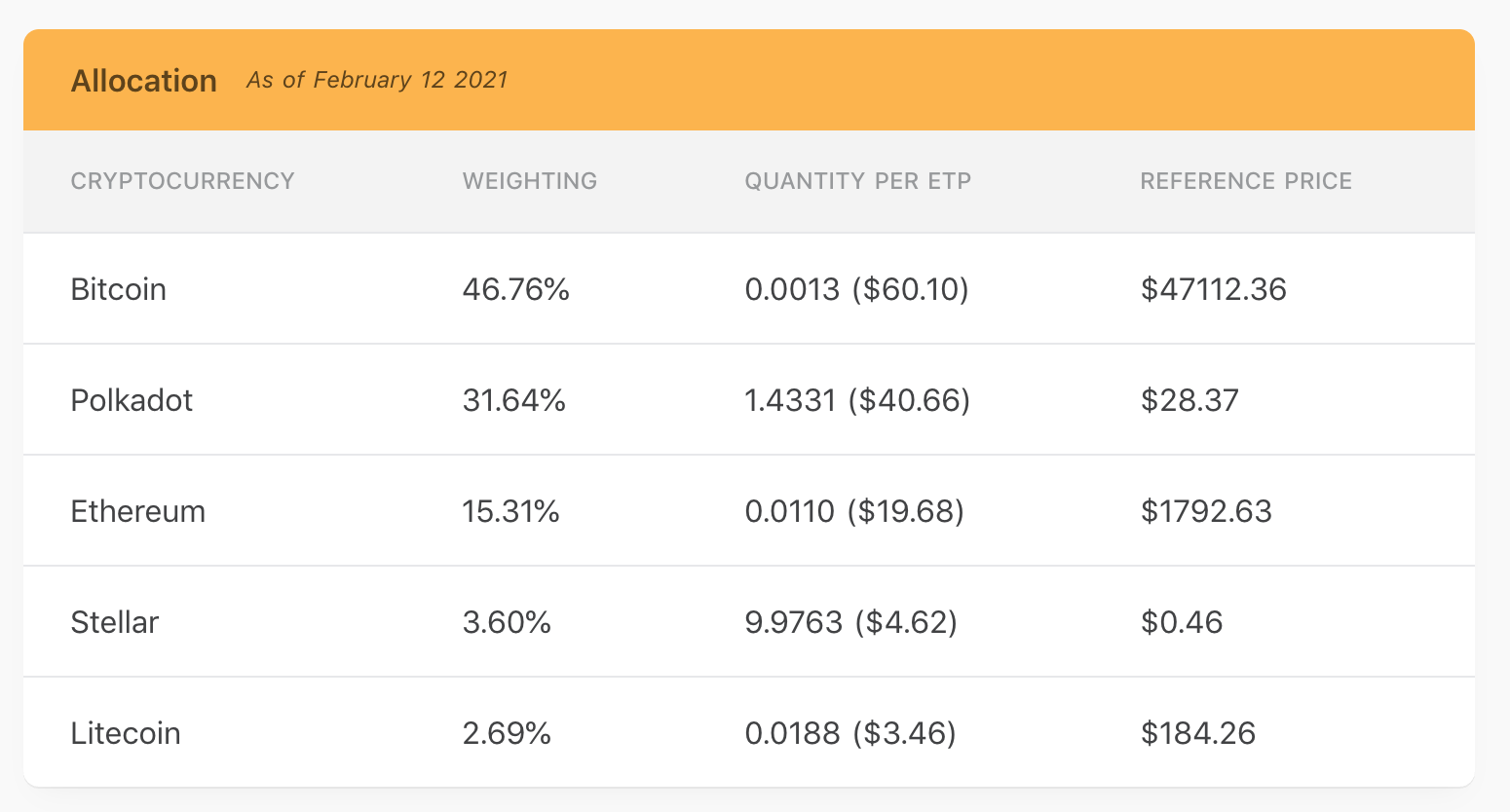Click the 'As of February 12 2021' date
Screen dimensions: 1510x812
tap(377, 80)
